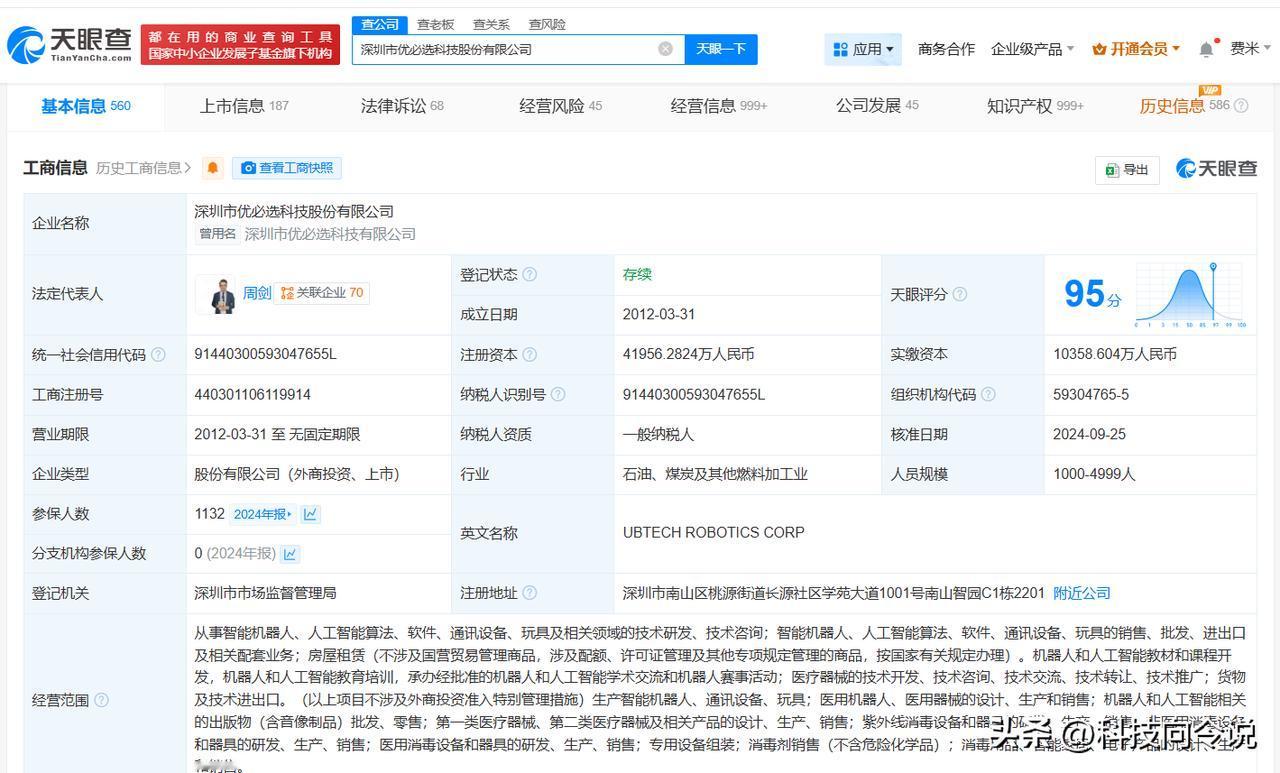
Task: Click the 查看工商快照 button
Action: click(x=287, y=168)
